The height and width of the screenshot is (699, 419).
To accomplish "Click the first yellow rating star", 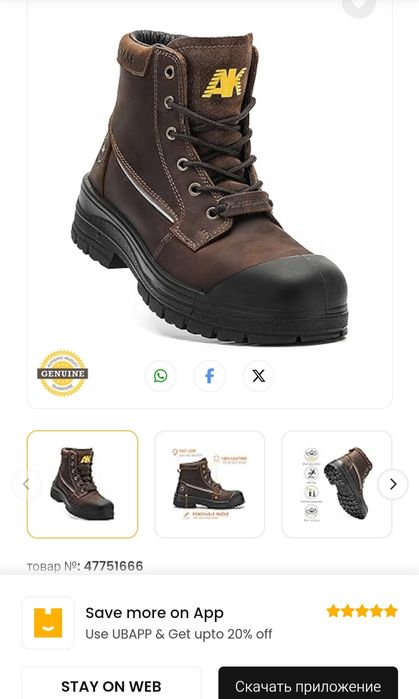I will 333,611.
